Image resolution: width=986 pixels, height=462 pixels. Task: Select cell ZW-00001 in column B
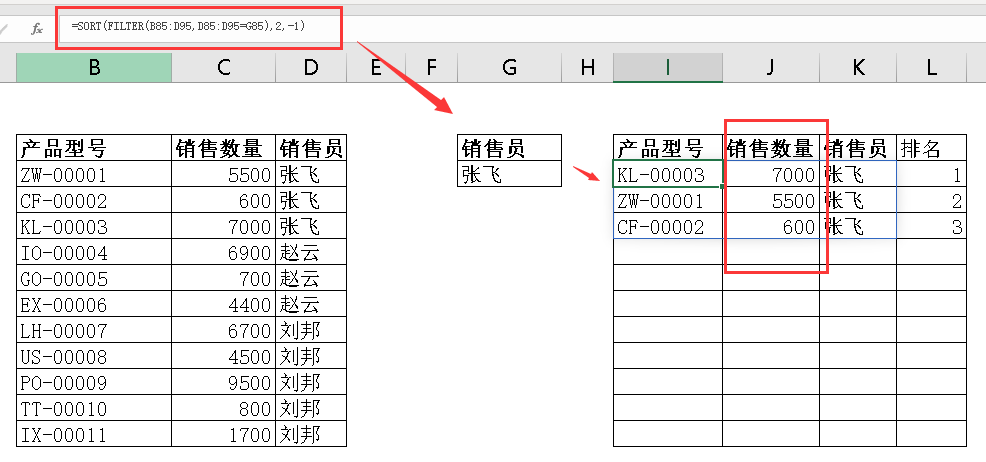94,174
